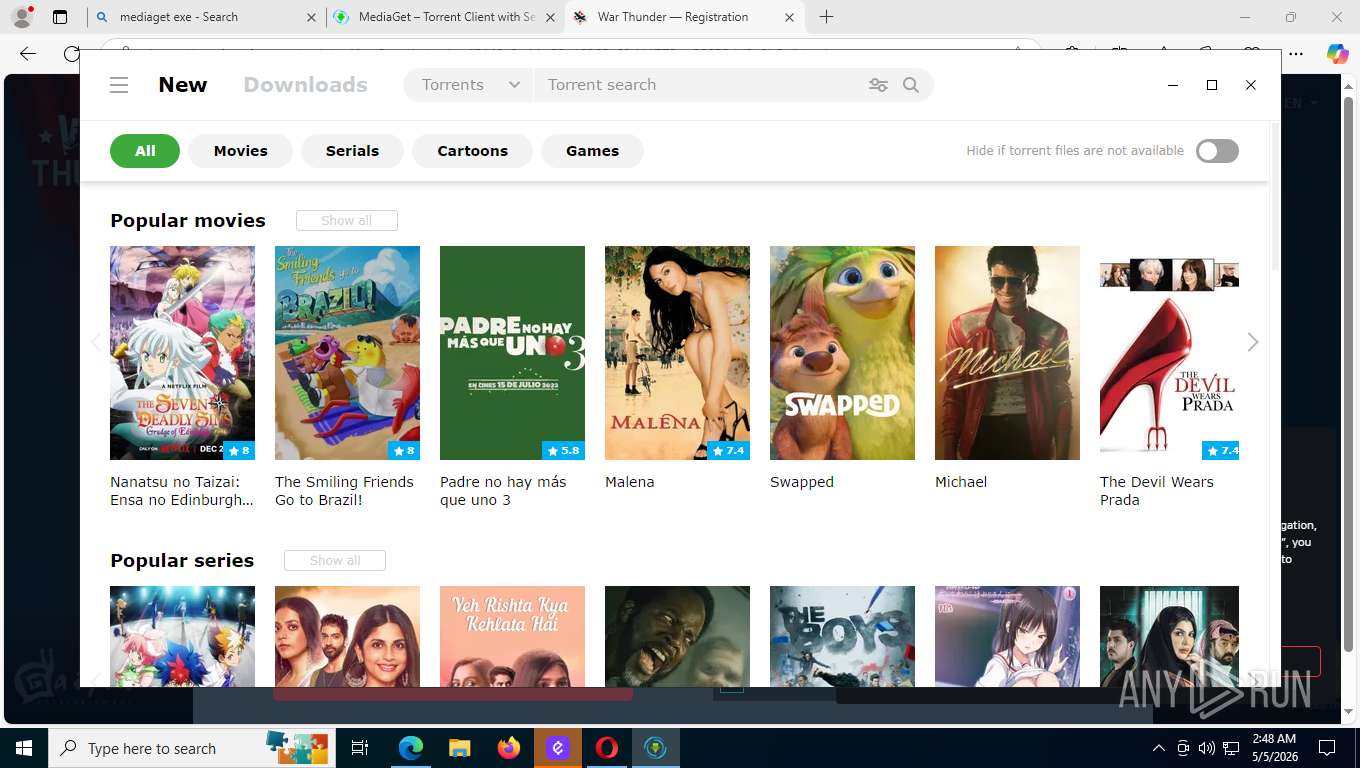
Task: Open the MediaGet icon on the taskbar
Action: point(656,748)
